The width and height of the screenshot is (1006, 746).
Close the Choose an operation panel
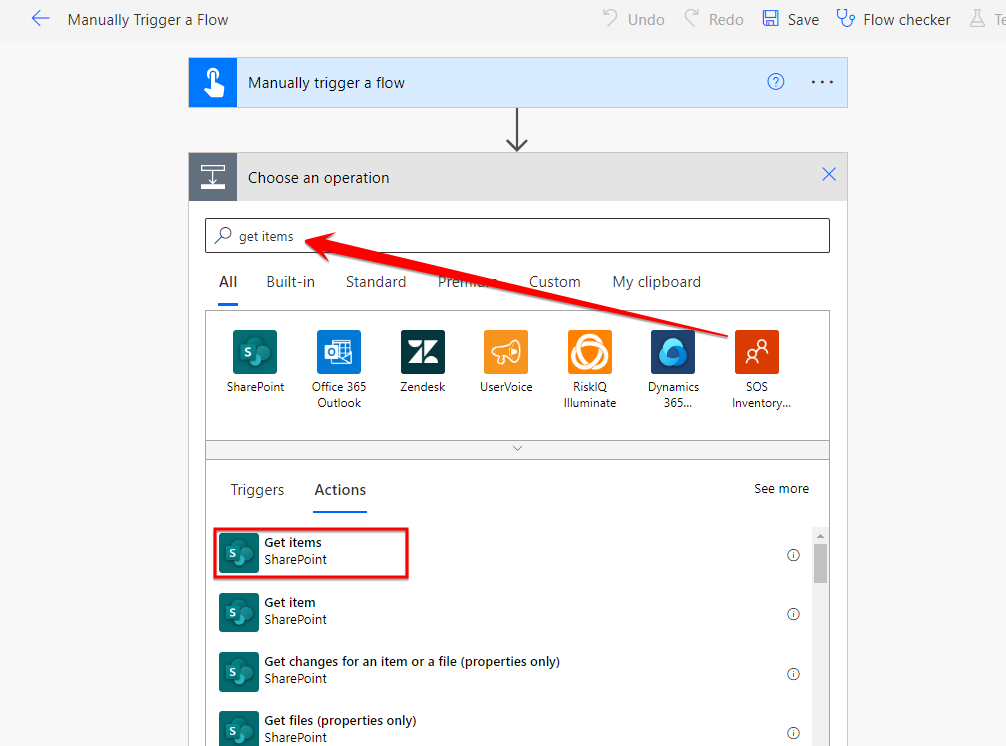829,174
